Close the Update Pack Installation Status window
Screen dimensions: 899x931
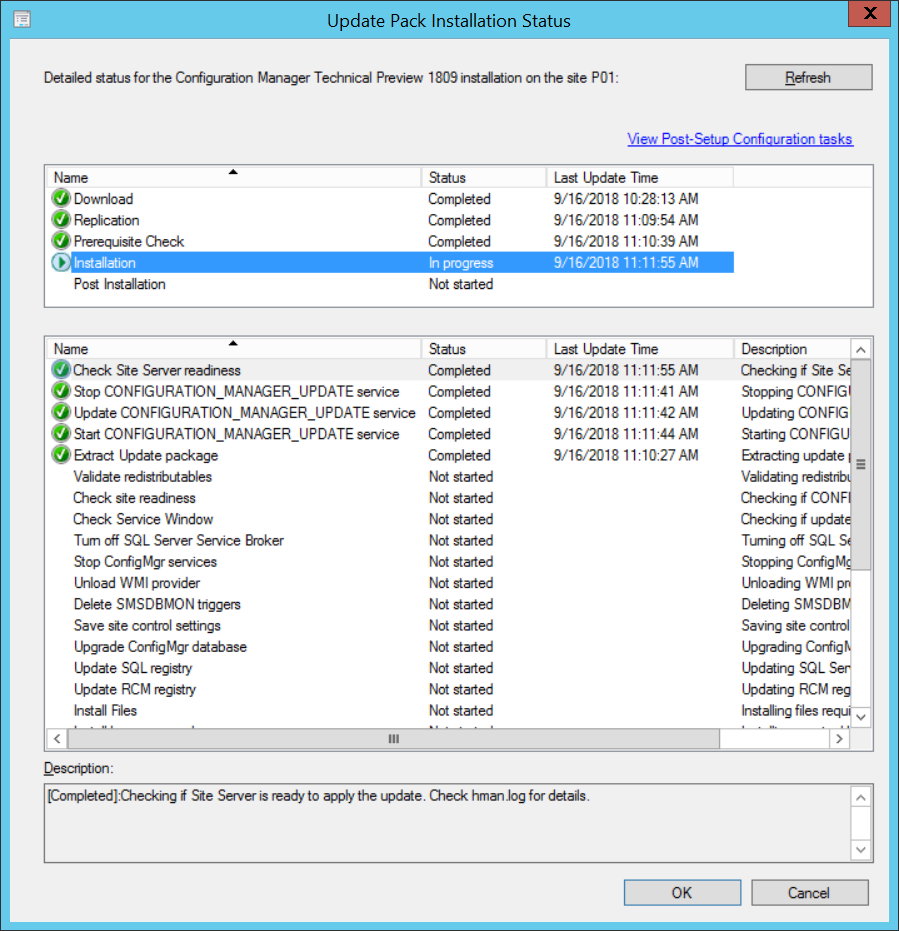tap(869, 14)
